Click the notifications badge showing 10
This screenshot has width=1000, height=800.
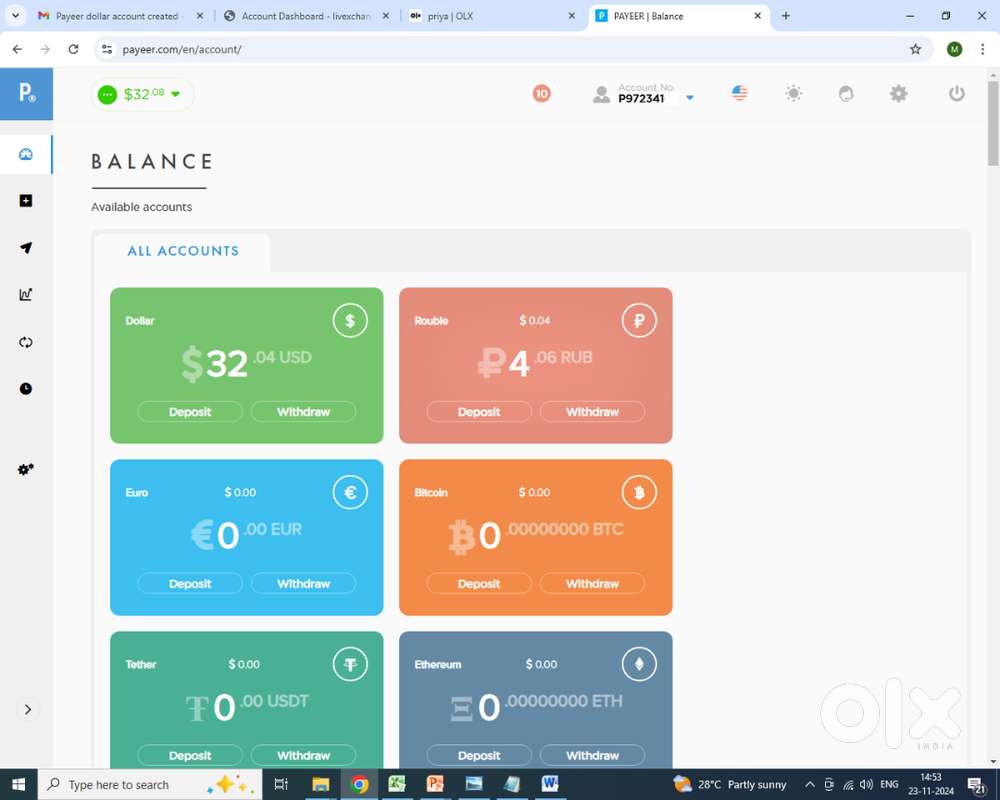(x=541, y=94)
